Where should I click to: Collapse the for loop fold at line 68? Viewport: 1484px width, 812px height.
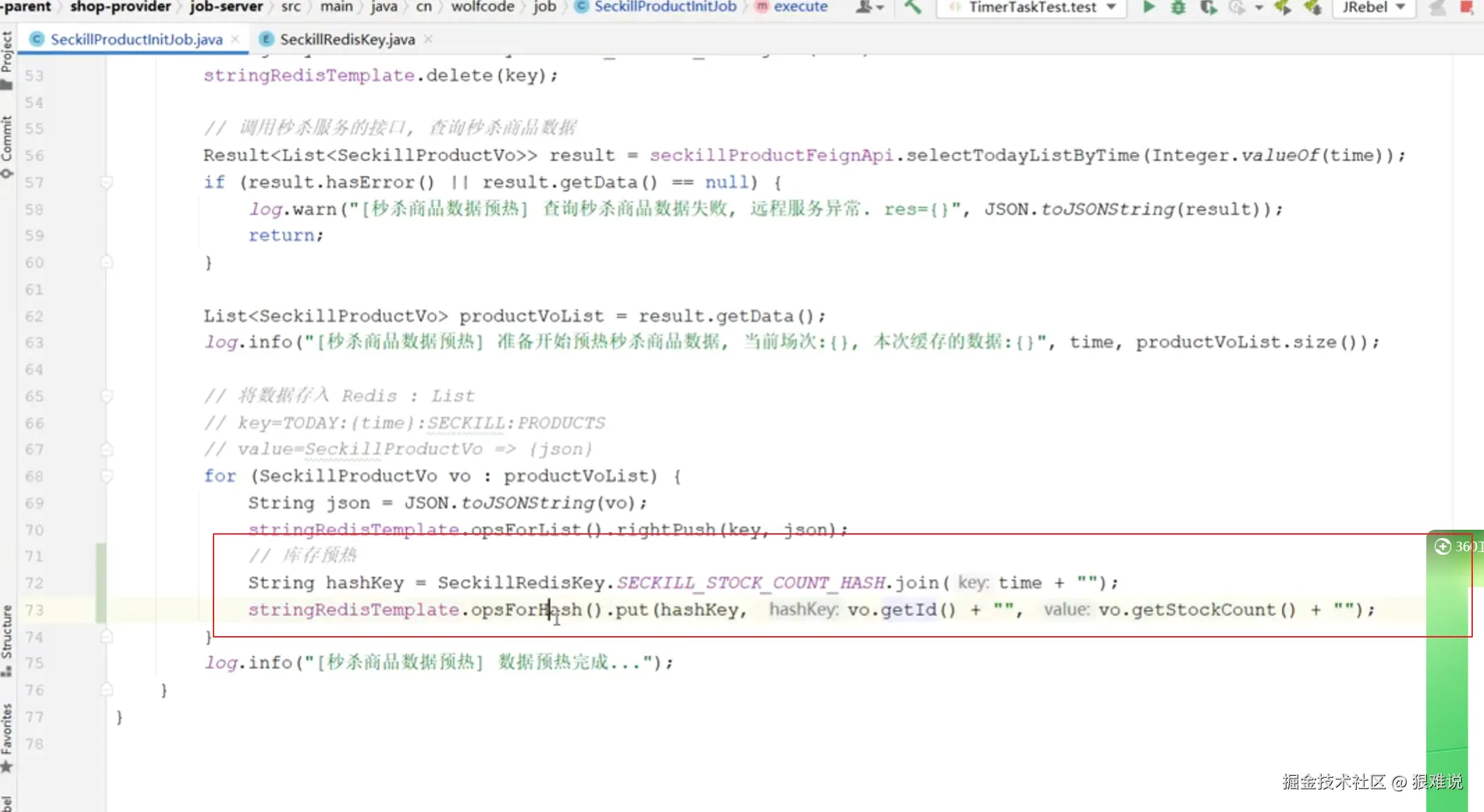[x=106, y=476]
